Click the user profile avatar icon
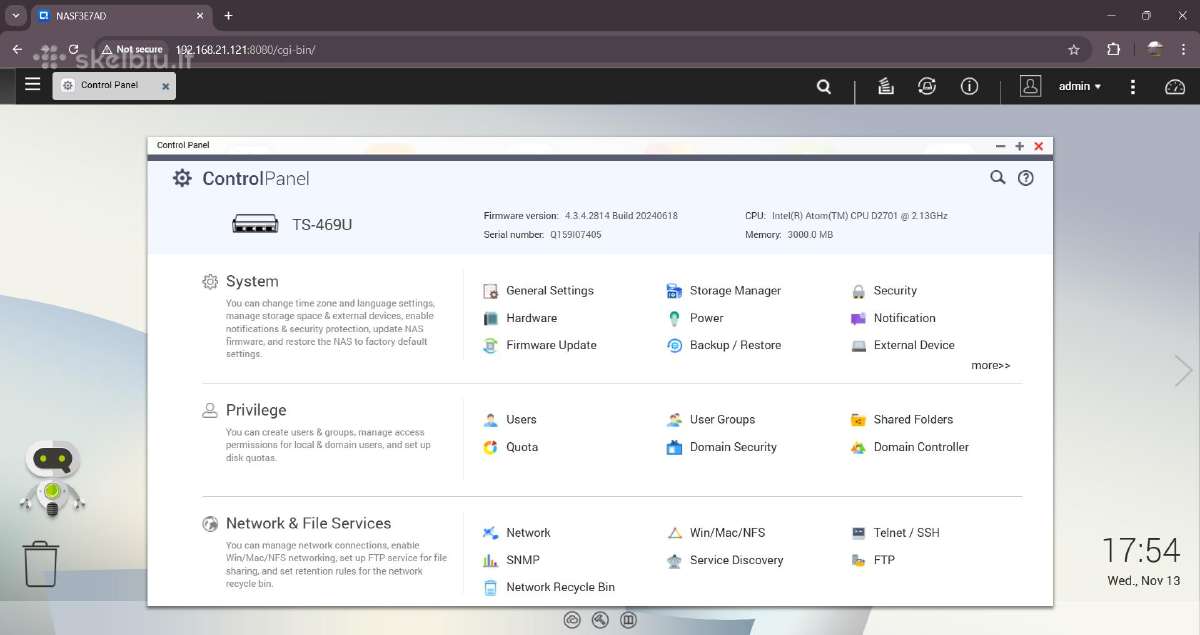 coord(1030,86)
